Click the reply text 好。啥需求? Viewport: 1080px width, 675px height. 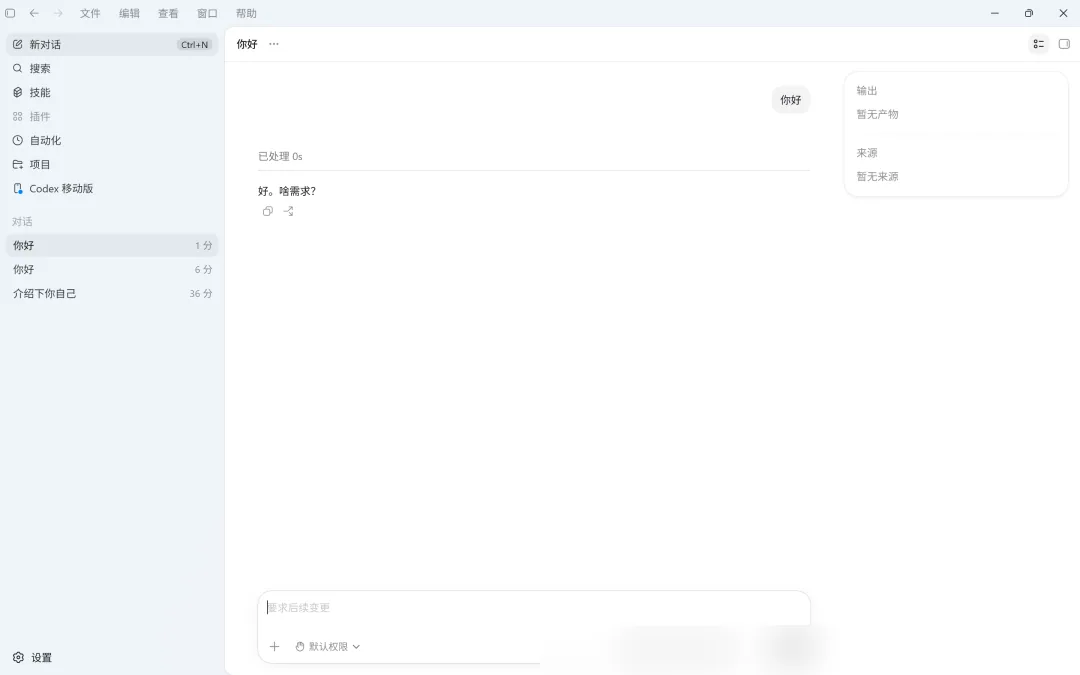pos(287,191)
